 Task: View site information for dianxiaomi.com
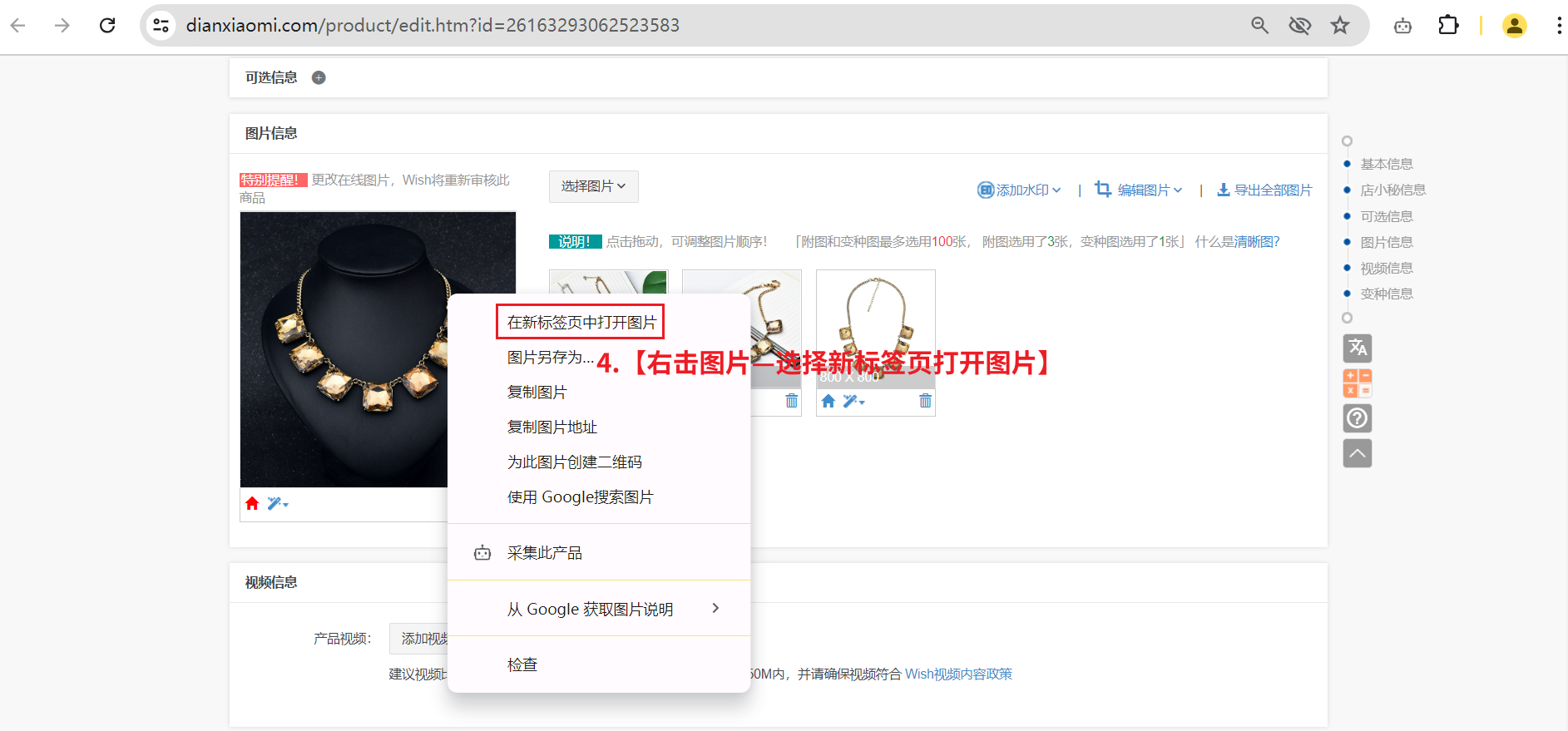tap(161, 26)
